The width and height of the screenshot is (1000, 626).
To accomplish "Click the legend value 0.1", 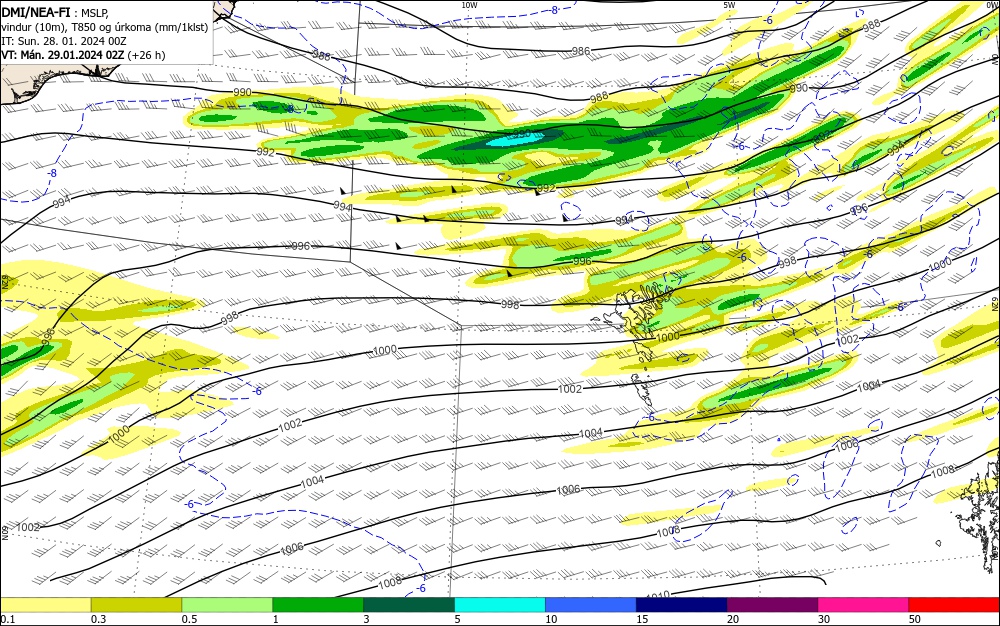I will 7,619.
